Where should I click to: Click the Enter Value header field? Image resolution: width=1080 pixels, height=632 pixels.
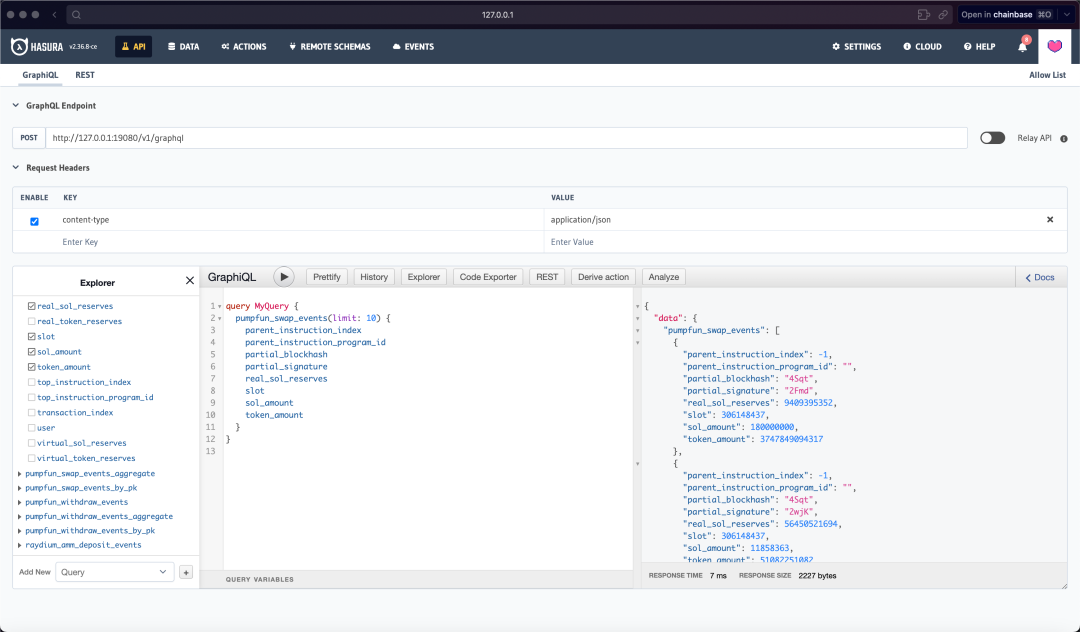[x=806, y=242]
